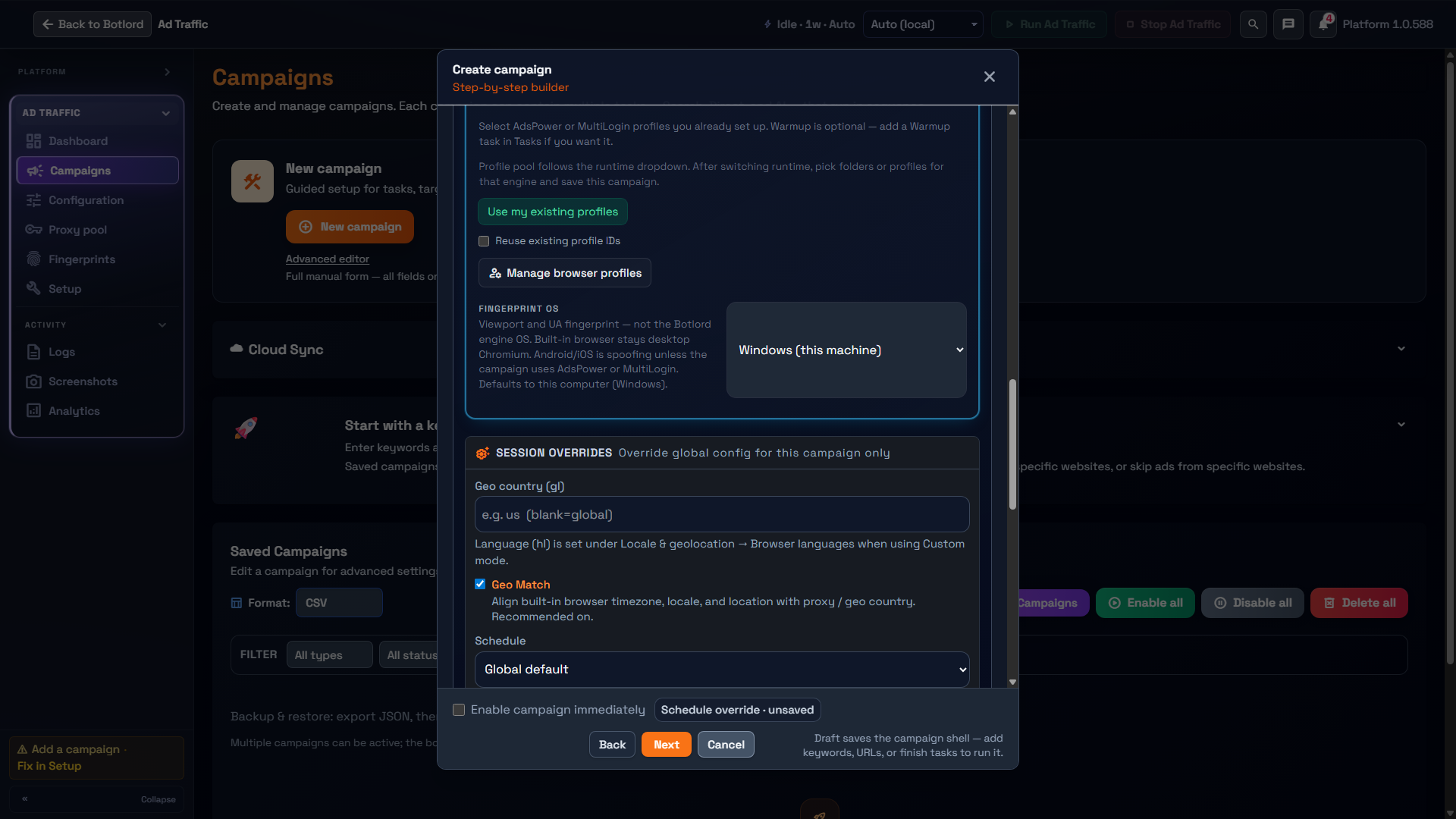Uncheck the Geo Match checkbox
The width and height of the screenshot is (1456, 819).
tap(480, 584)
